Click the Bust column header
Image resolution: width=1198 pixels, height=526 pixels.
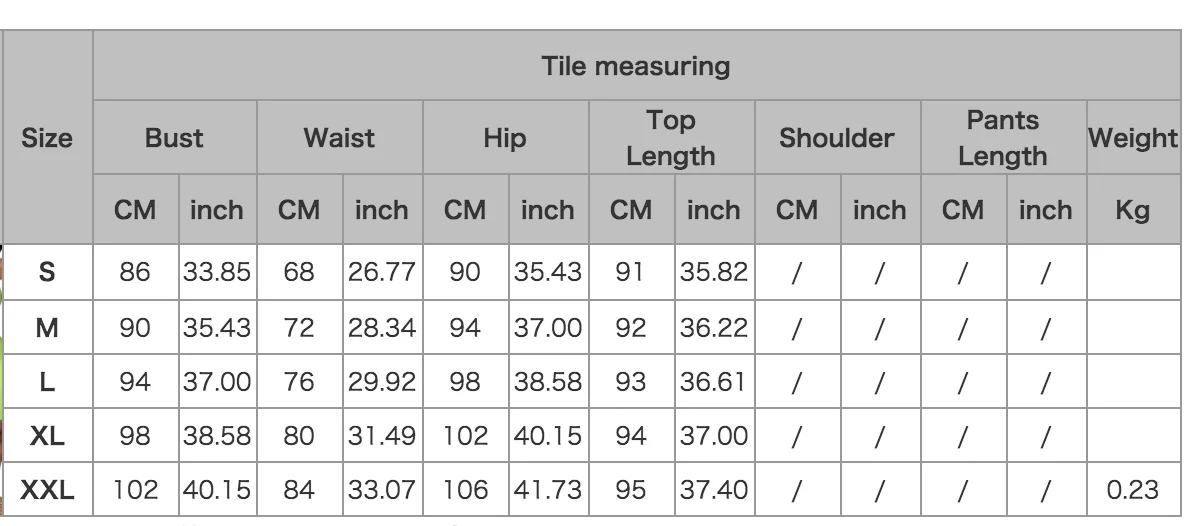(174, 138)
